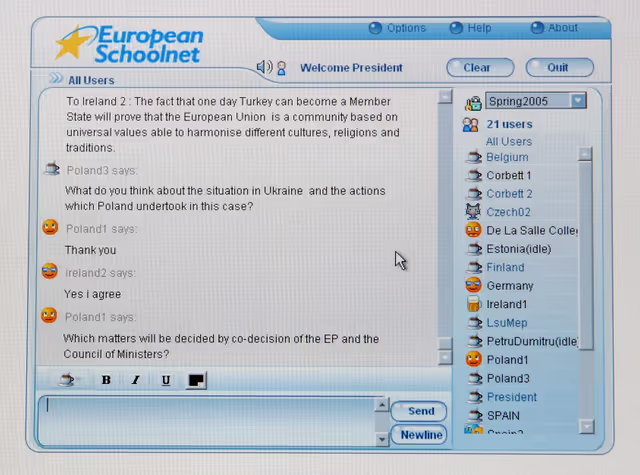The image size is (640, 475).
Task: Click the user profile icon beside Welcome President
Action: tap(281, 68)
